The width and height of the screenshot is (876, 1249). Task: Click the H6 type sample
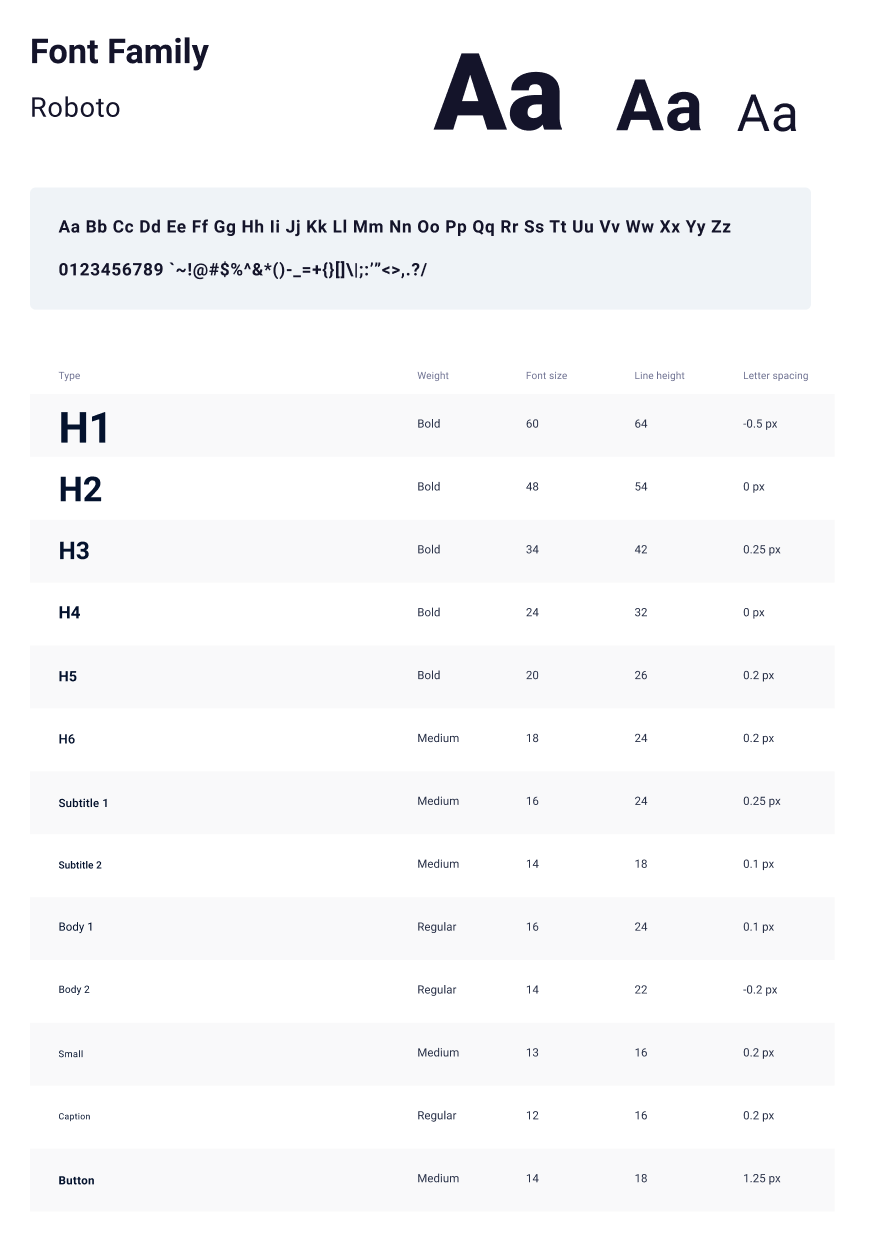point(67,740)
